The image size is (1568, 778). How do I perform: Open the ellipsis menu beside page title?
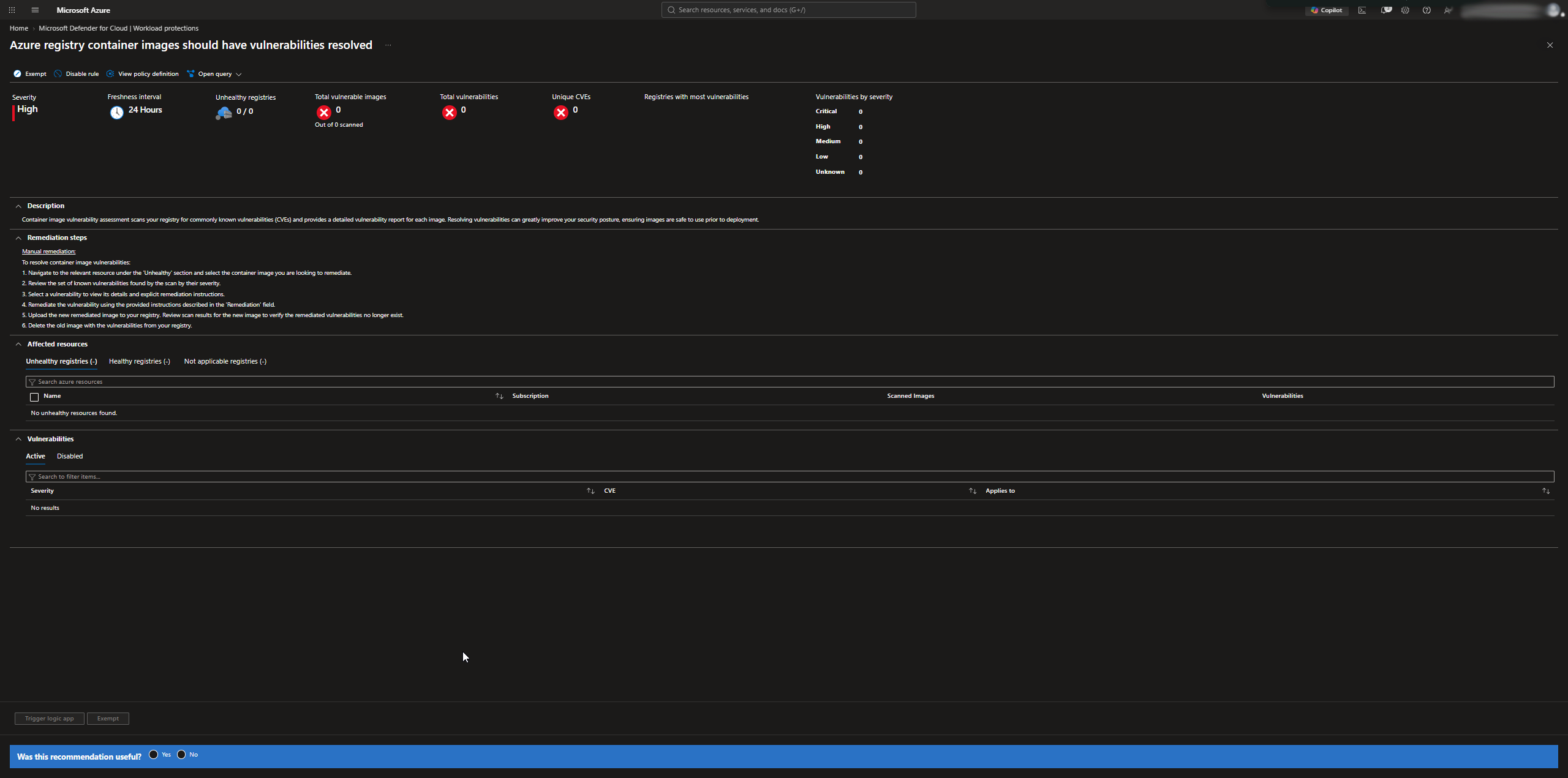[388, 45]
